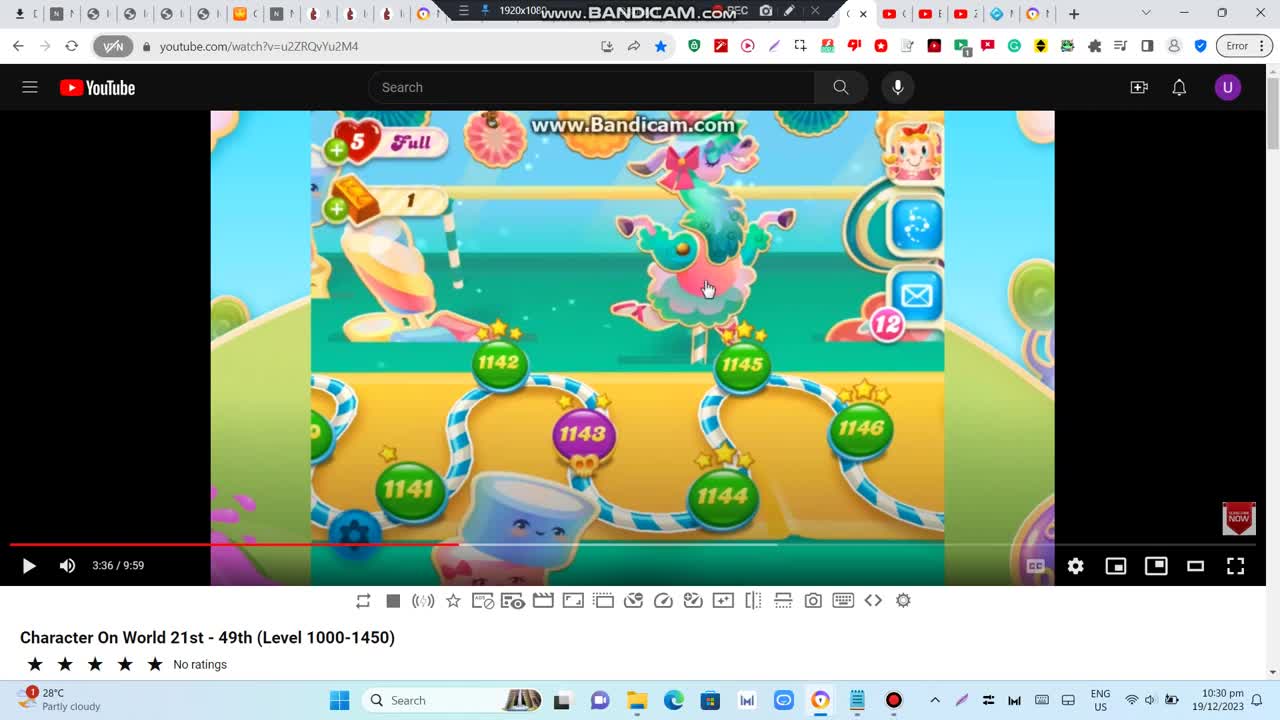Open the Extensions puzzle icon

coord(1094,46)
